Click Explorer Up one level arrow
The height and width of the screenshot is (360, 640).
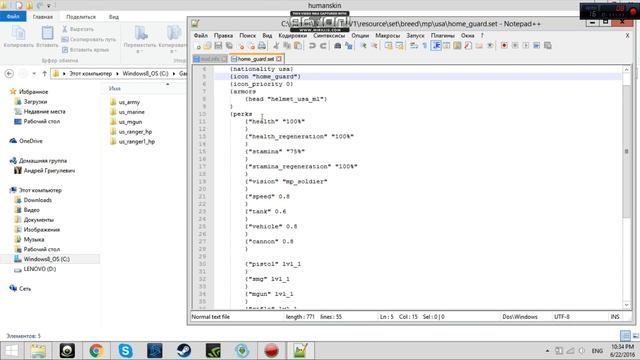(44, 73)
